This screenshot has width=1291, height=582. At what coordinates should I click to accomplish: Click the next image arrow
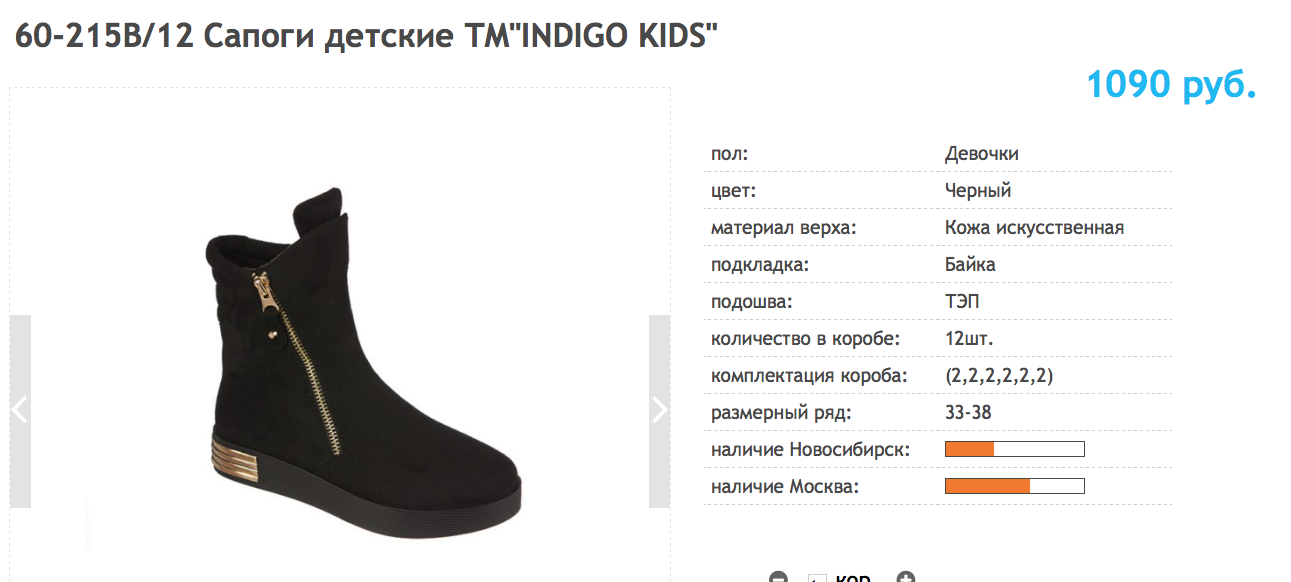659,410
